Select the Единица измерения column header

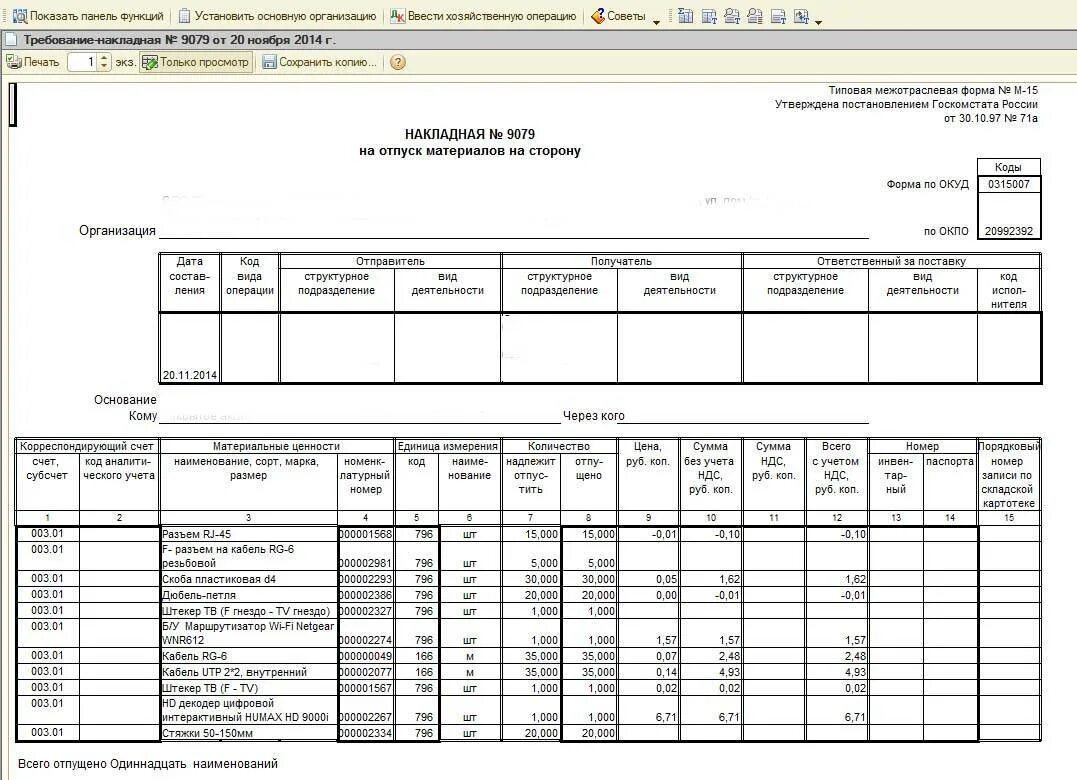pos(448,446)
